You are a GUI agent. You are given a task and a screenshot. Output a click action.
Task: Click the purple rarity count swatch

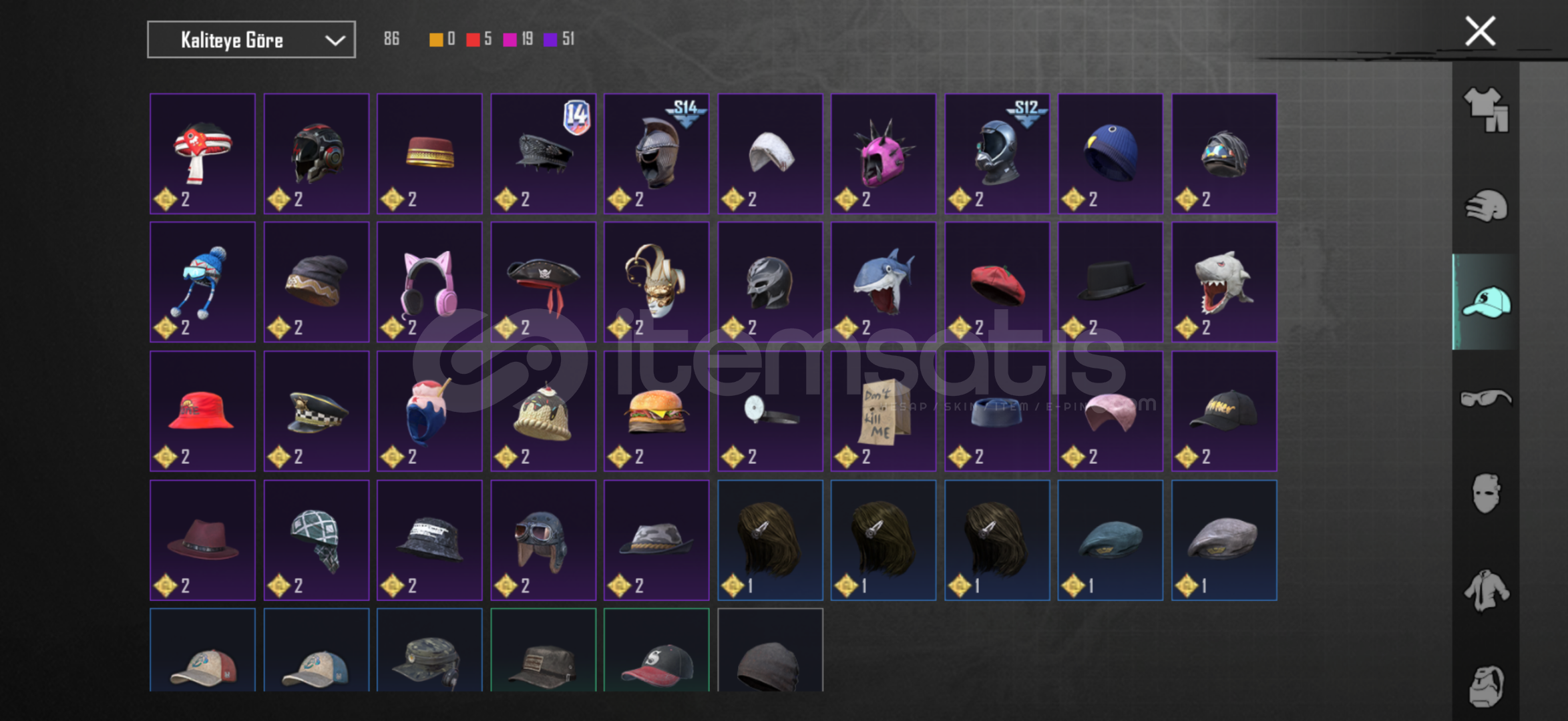(550, 39)
